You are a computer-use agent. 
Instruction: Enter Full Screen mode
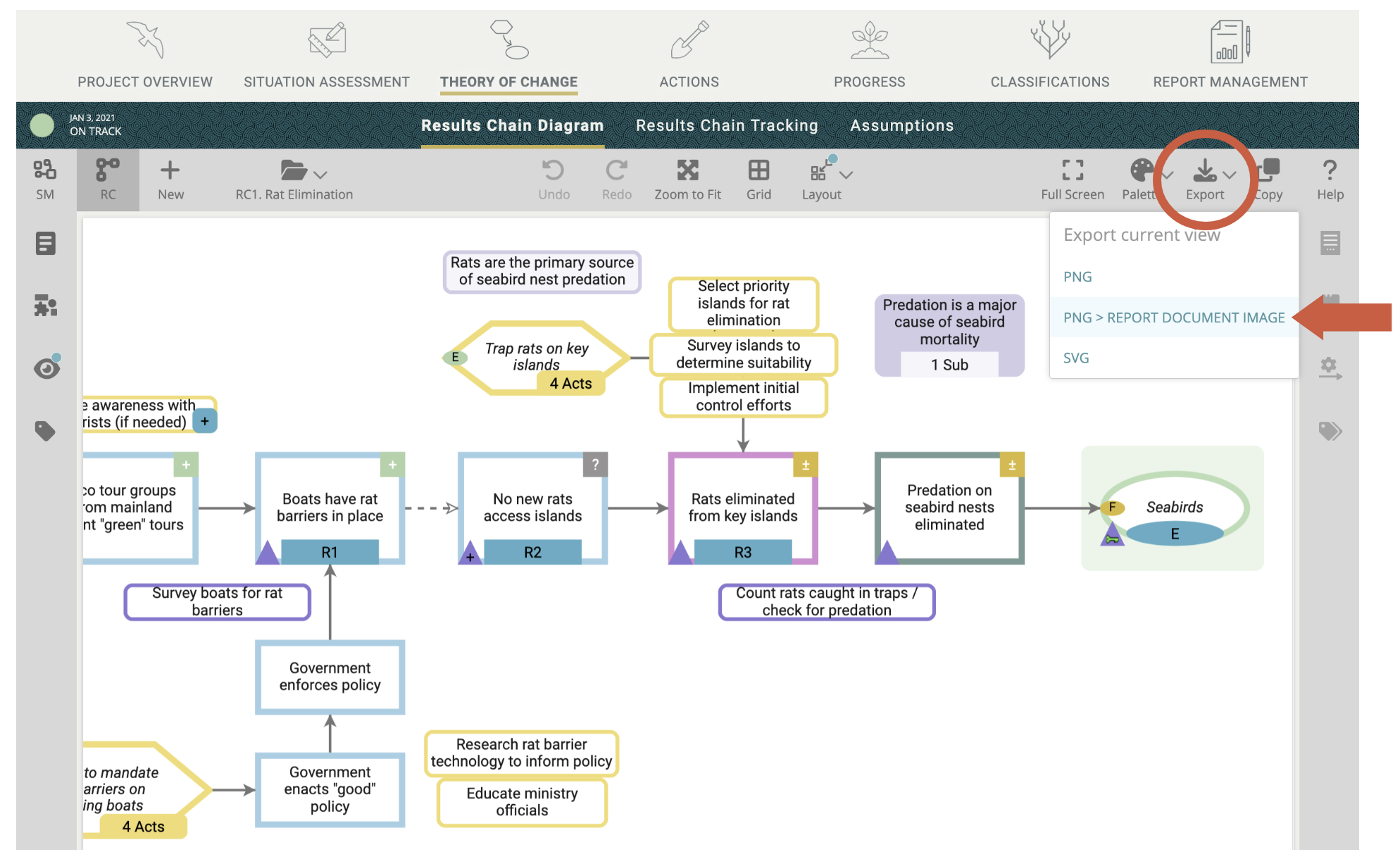point(1072,170)
